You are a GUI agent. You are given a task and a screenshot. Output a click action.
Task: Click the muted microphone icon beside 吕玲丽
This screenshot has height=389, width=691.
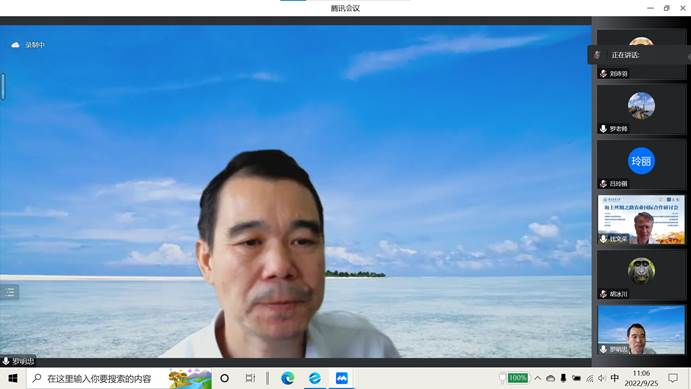point(603,183)
